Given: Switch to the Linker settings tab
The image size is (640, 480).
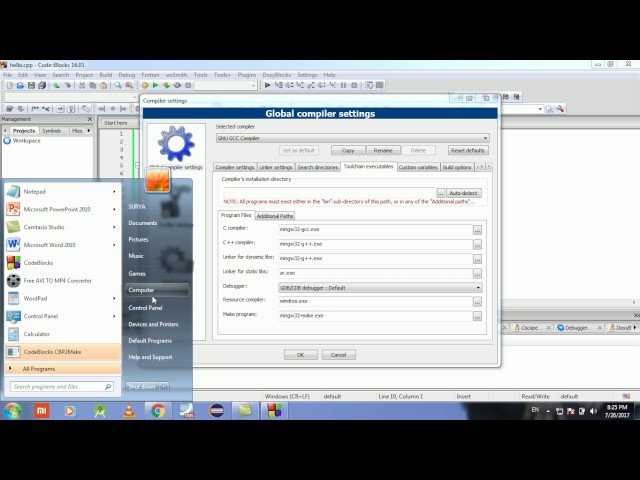Looking at the screenshot, I should point(276,167).
